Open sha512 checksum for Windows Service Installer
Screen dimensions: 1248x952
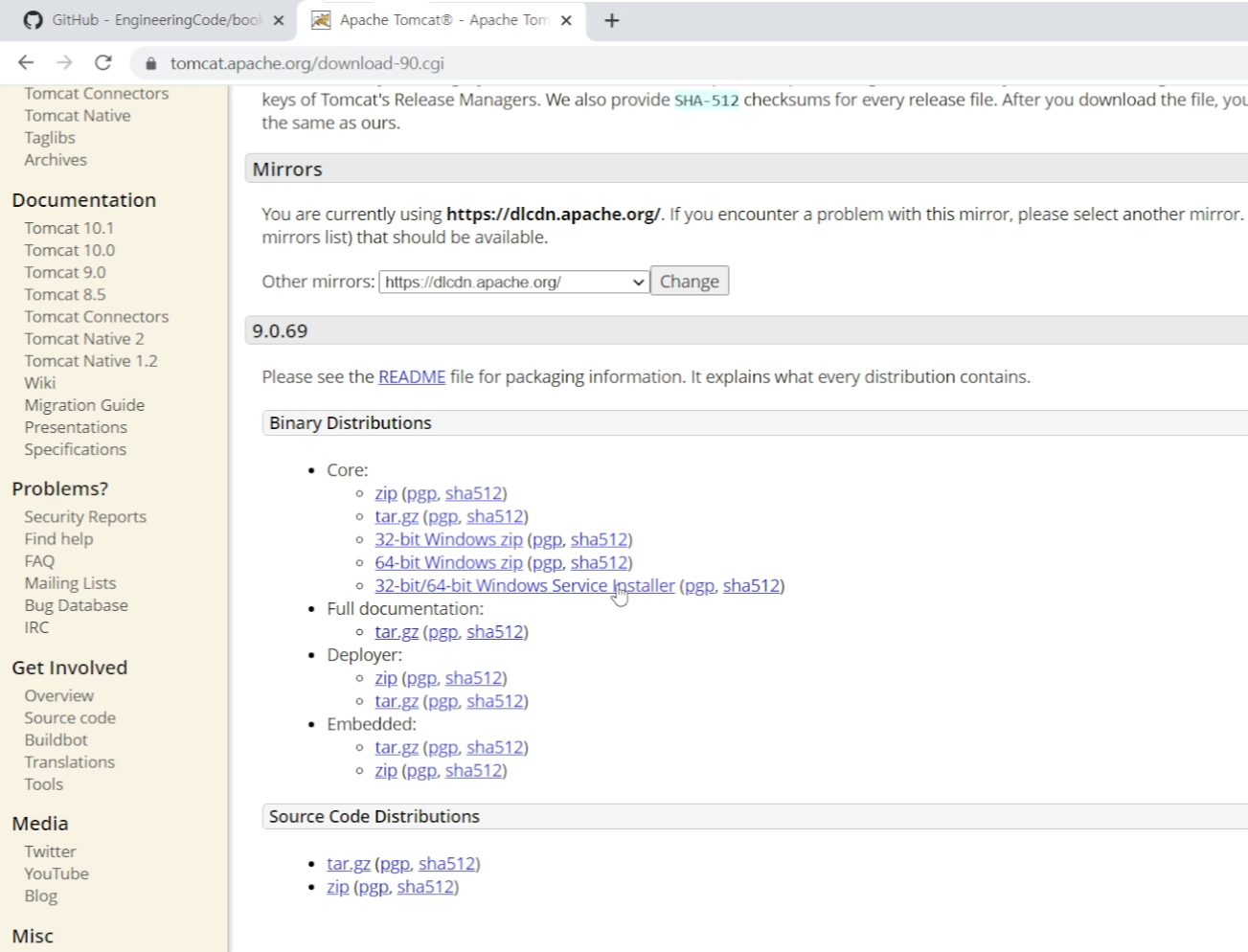click(x=751, y=585)
